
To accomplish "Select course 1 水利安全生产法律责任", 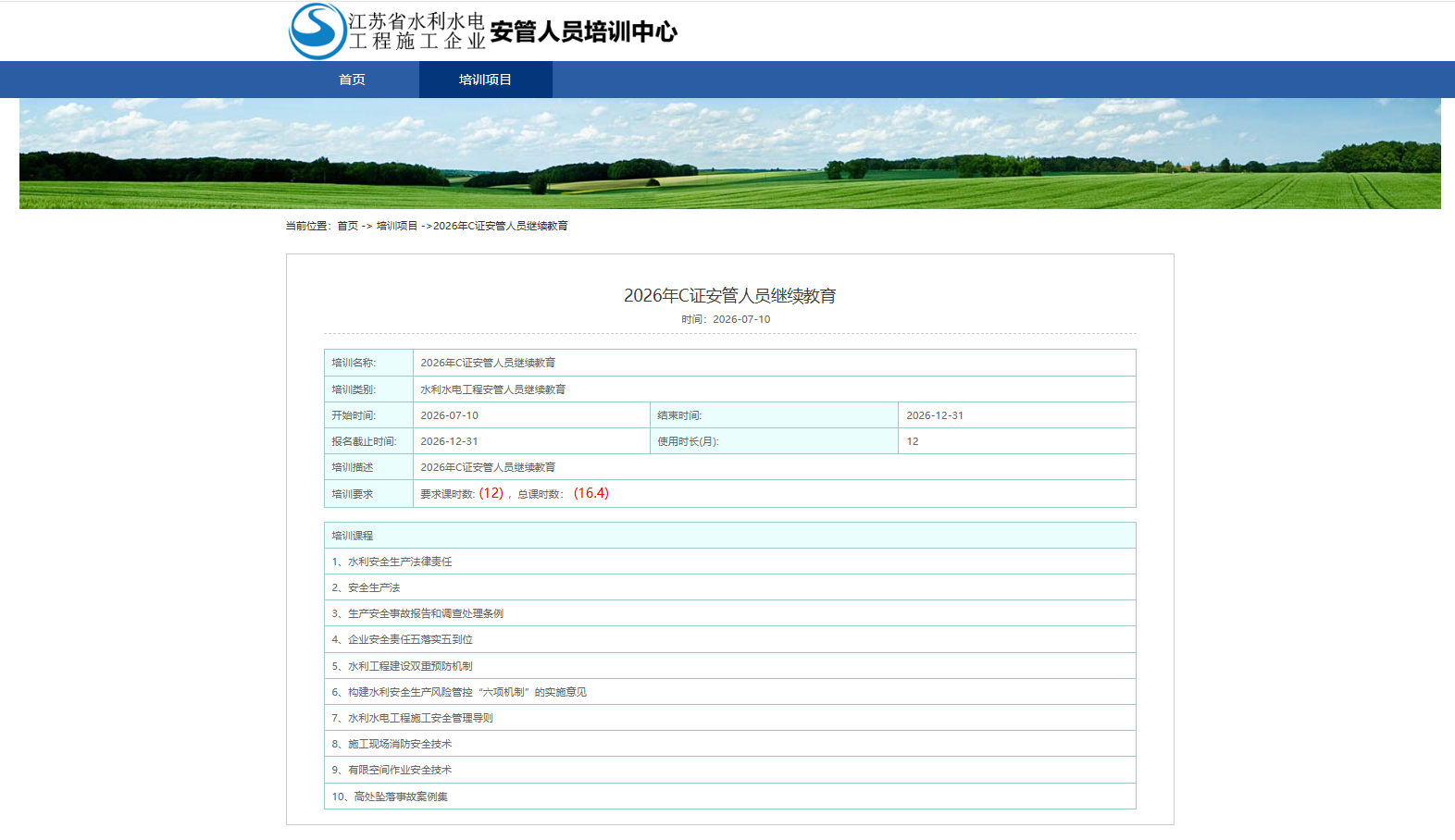I will (x=729, y=562).
